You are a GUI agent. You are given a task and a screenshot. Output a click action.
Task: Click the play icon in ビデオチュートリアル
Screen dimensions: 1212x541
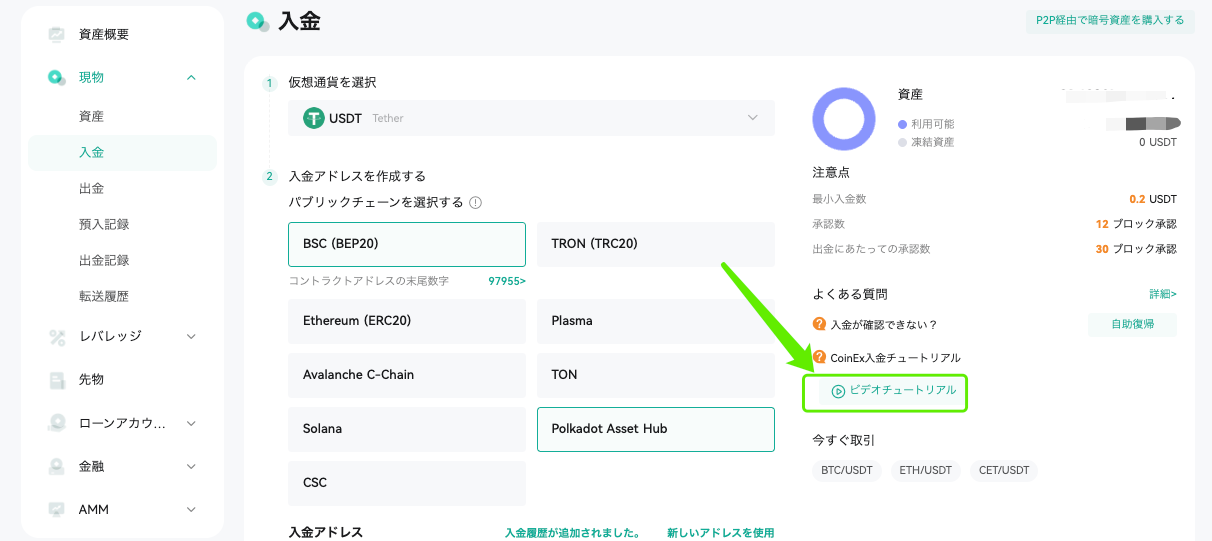coord(838,391)
